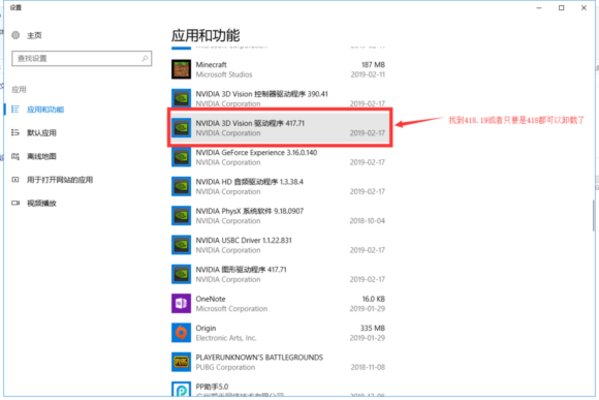The height and width of the screenshot is (400, 599).
Task: Click PLAYERUNKNOWN'S BATTLEGROUNDS icon
Action: (181, 362)
